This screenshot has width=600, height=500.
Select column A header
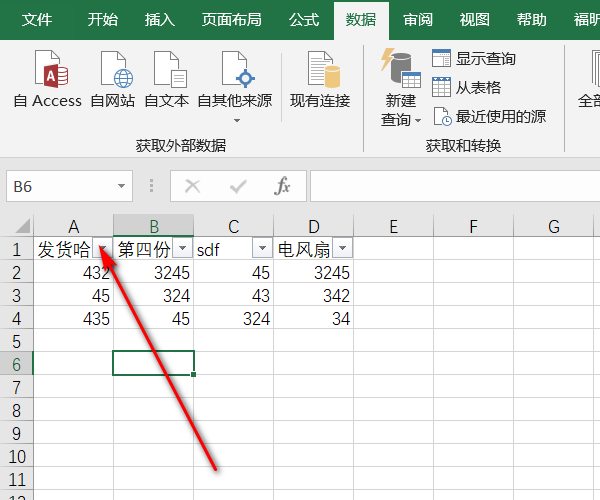click(73, 226)
